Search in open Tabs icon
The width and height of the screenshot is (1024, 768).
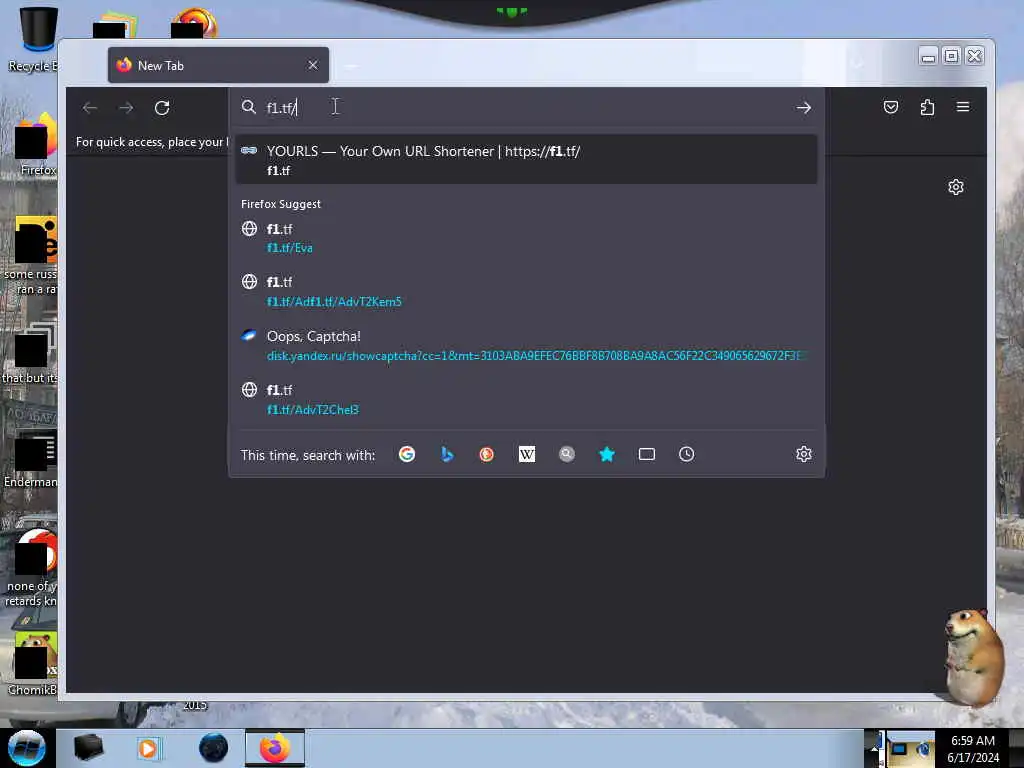point(647,455)
